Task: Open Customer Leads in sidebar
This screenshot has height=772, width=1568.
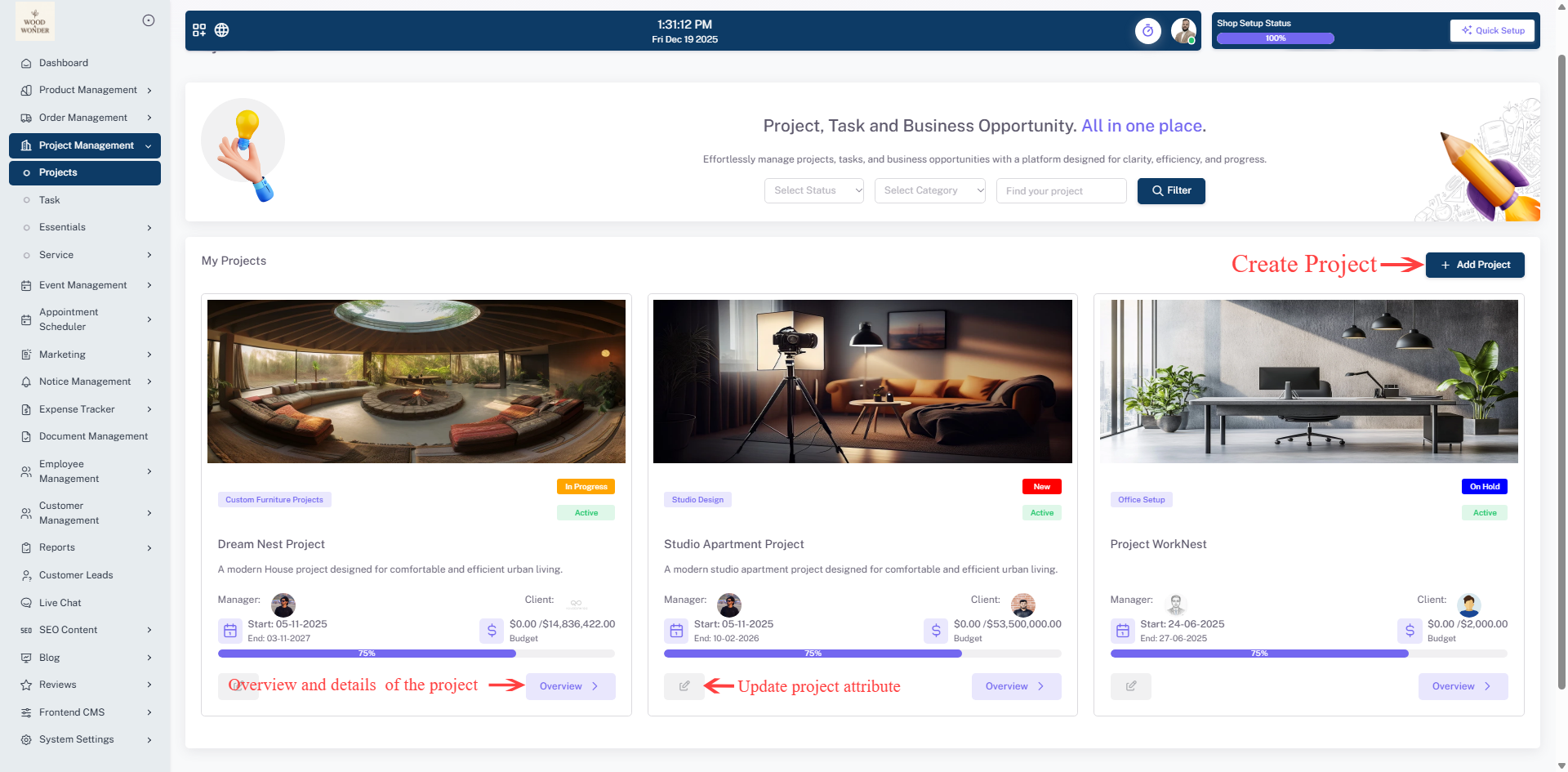Action: pos(76,575)
